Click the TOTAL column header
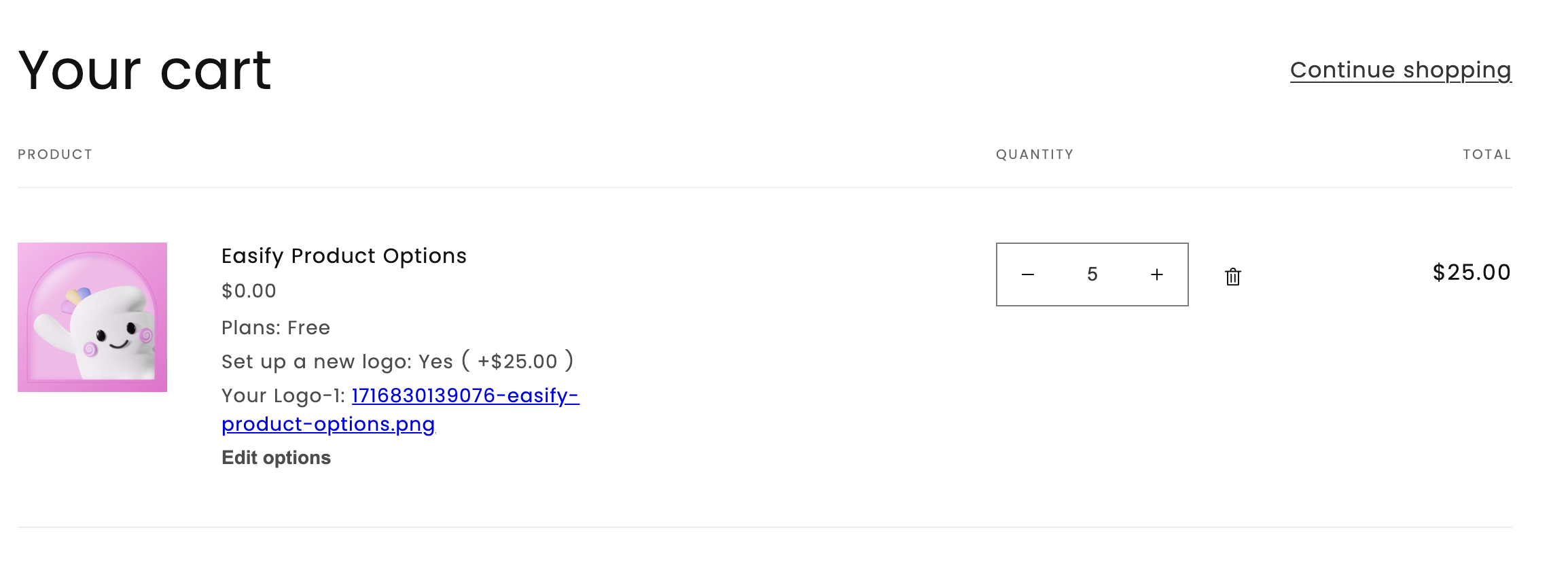This screenshot has height=568, width=1568. 1486,155
